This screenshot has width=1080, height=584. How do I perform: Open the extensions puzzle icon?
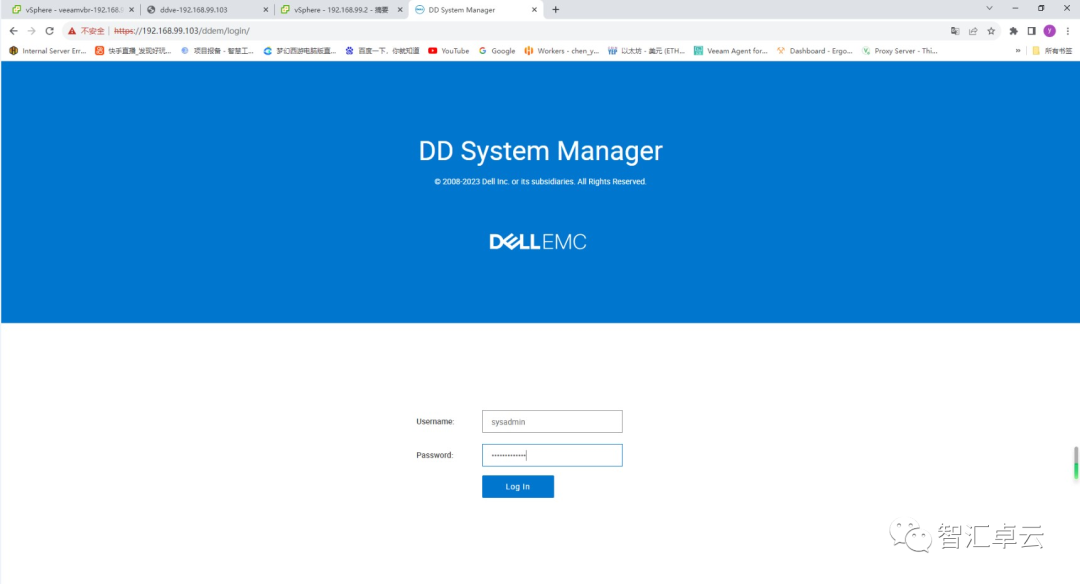click(x=1013, y=31)
